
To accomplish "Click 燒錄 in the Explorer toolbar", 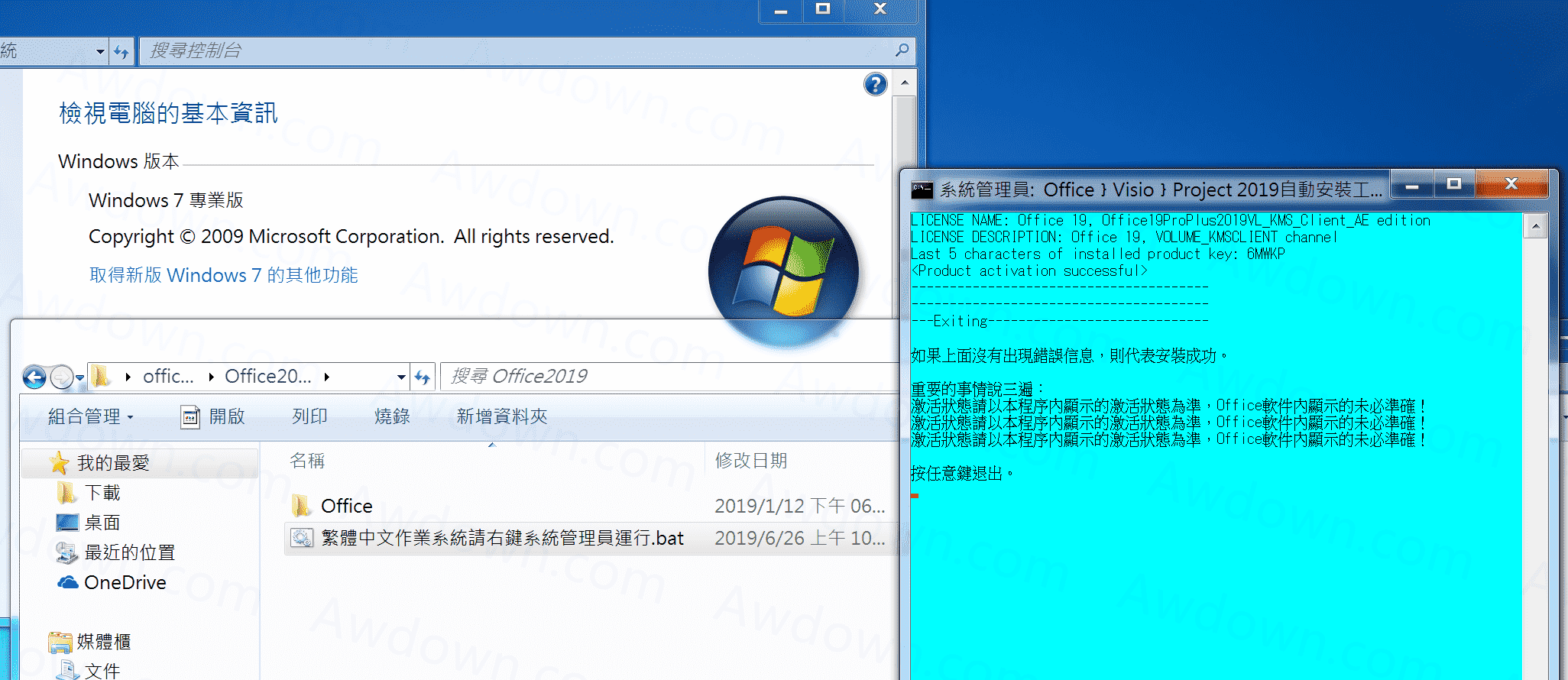I will [x=392, y=416].
